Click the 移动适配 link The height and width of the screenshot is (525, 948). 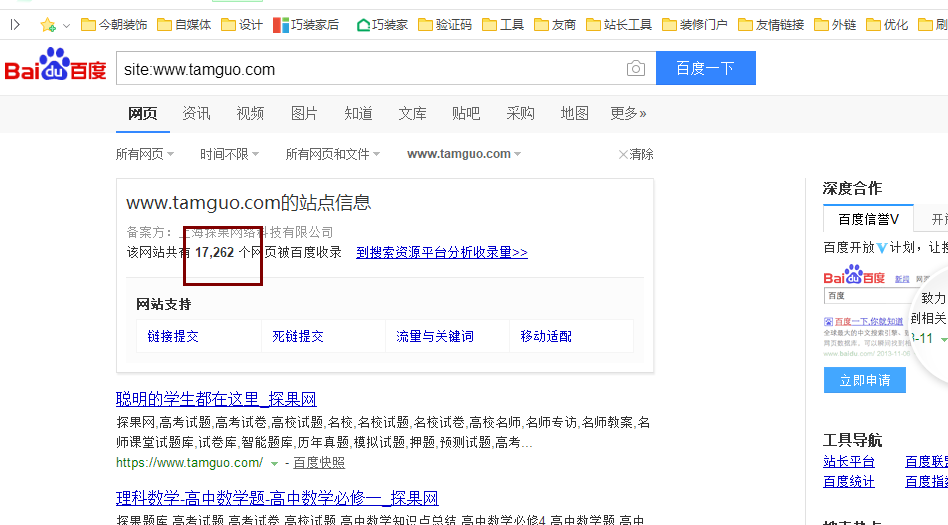click(x=546, y=336)
